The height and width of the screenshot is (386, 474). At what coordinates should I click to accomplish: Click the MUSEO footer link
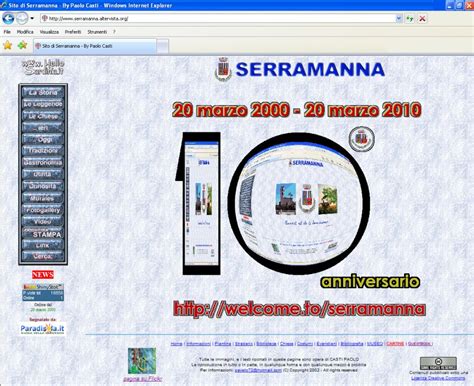pyautogui.click(x=375, y=344)
